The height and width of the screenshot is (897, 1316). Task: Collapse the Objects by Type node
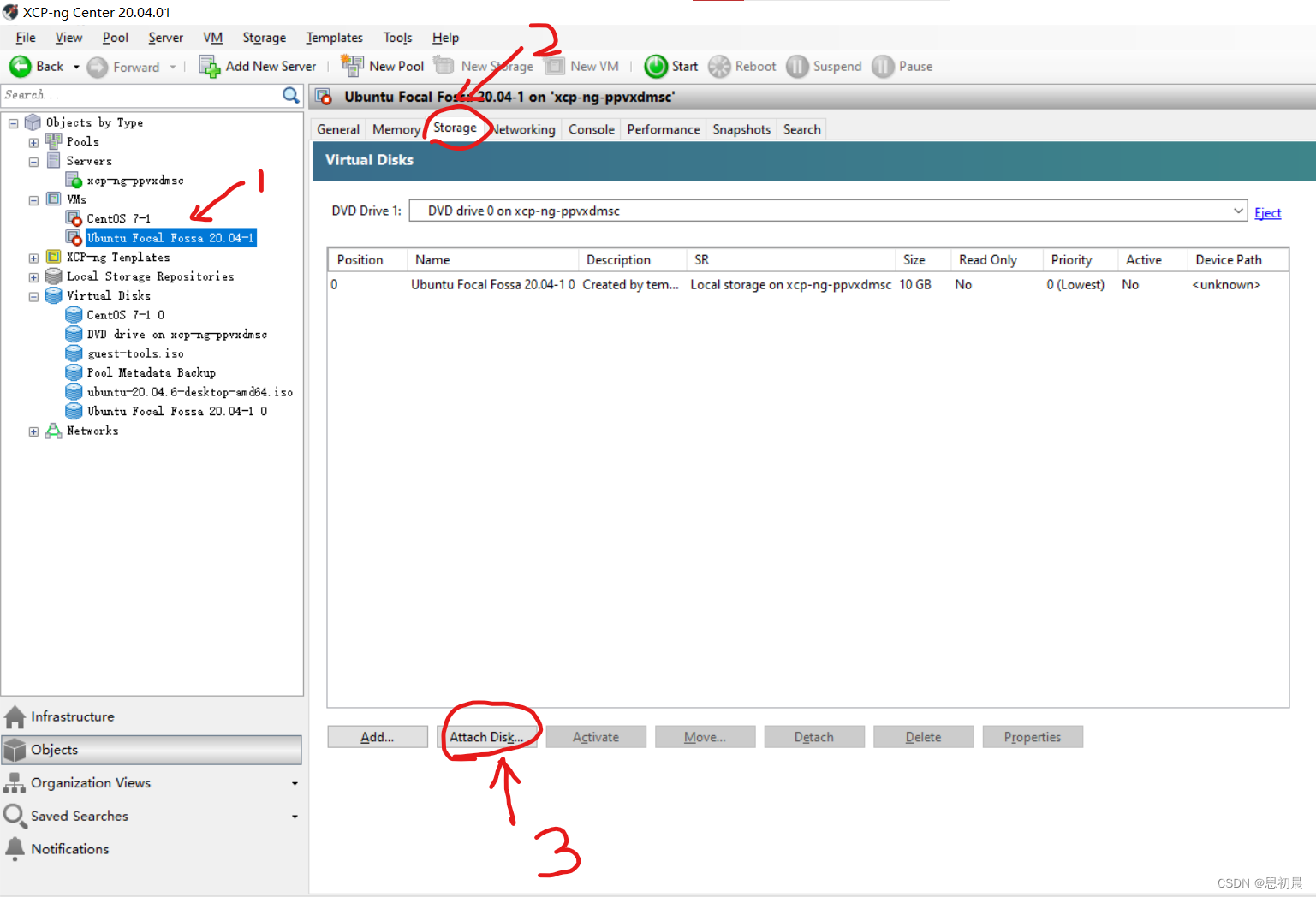[x=14, y=123]
